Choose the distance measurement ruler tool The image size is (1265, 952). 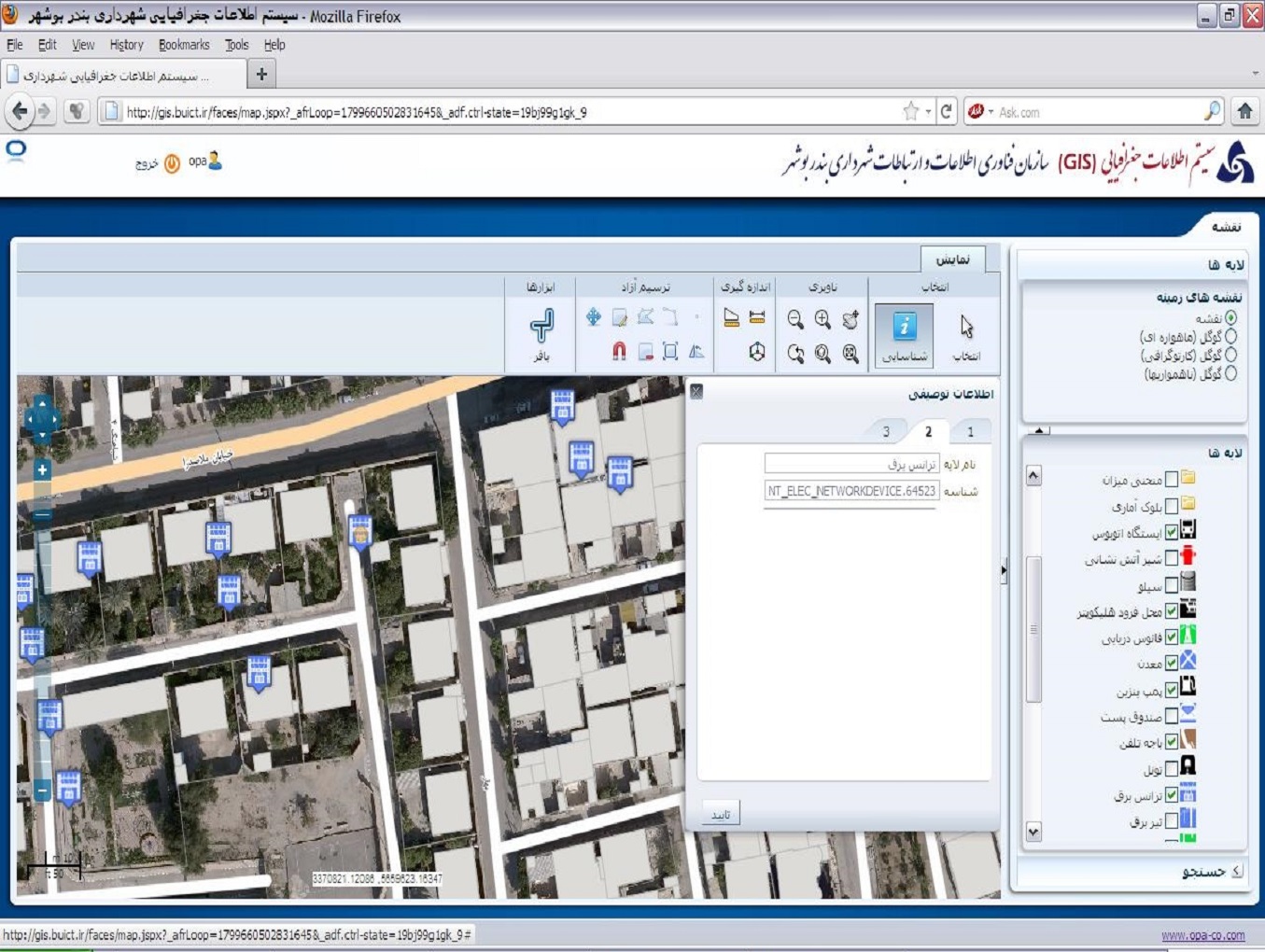pos(757,318)
